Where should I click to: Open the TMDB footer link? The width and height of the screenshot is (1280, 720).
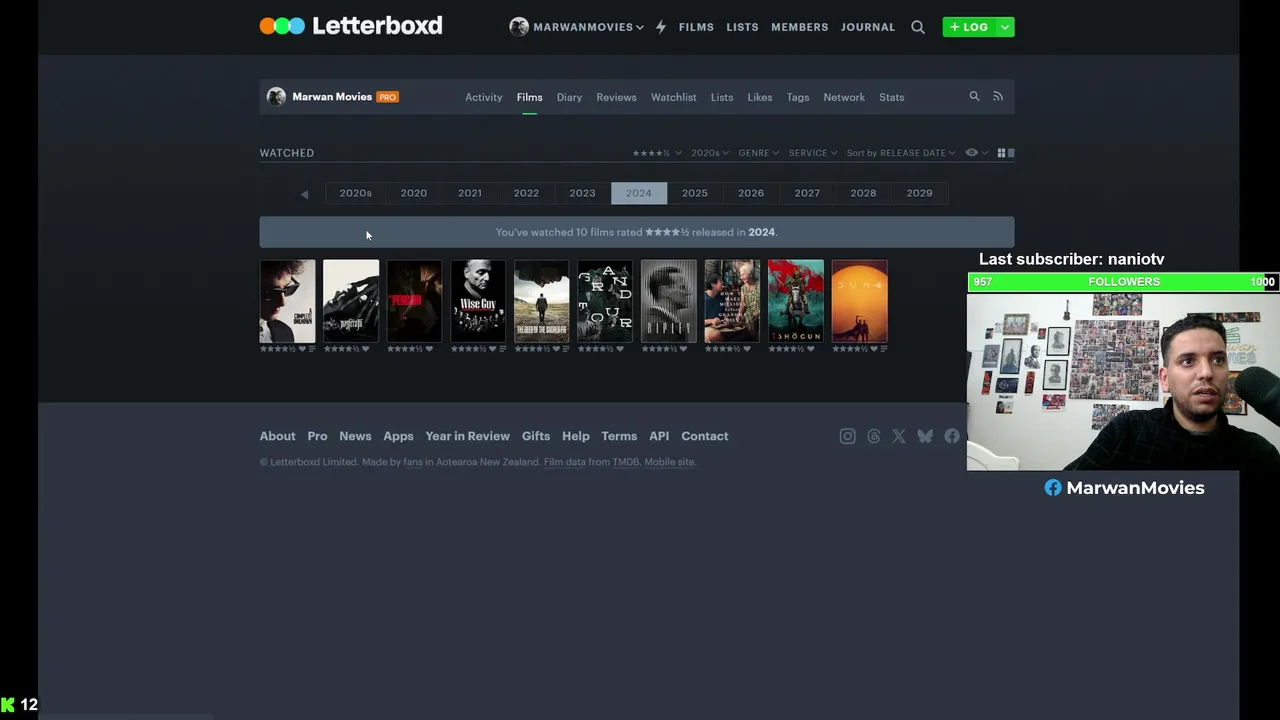tap(626, 462)
